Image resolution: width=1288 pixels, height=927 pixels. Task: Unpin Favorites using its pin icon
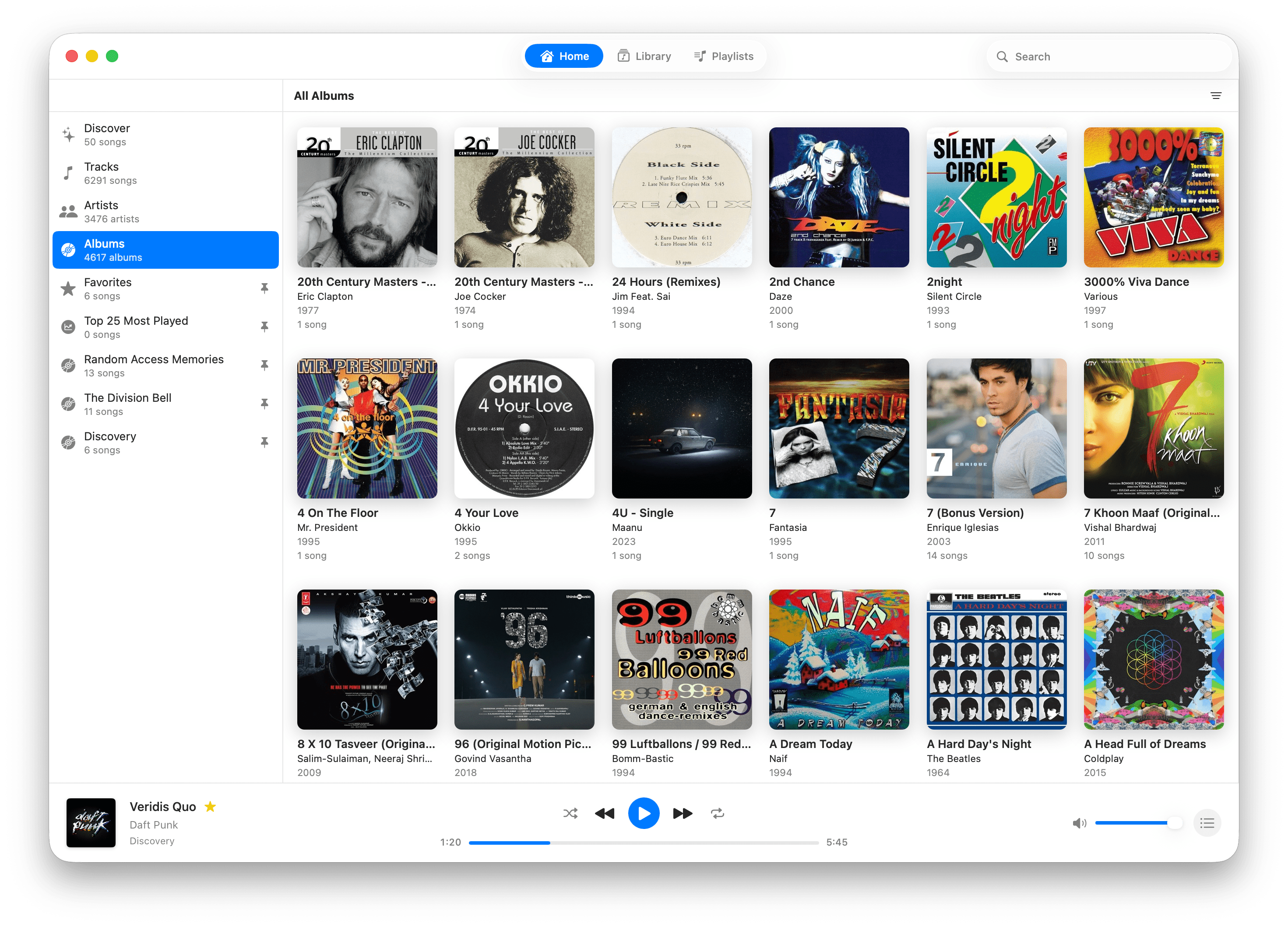coord(264,288)
